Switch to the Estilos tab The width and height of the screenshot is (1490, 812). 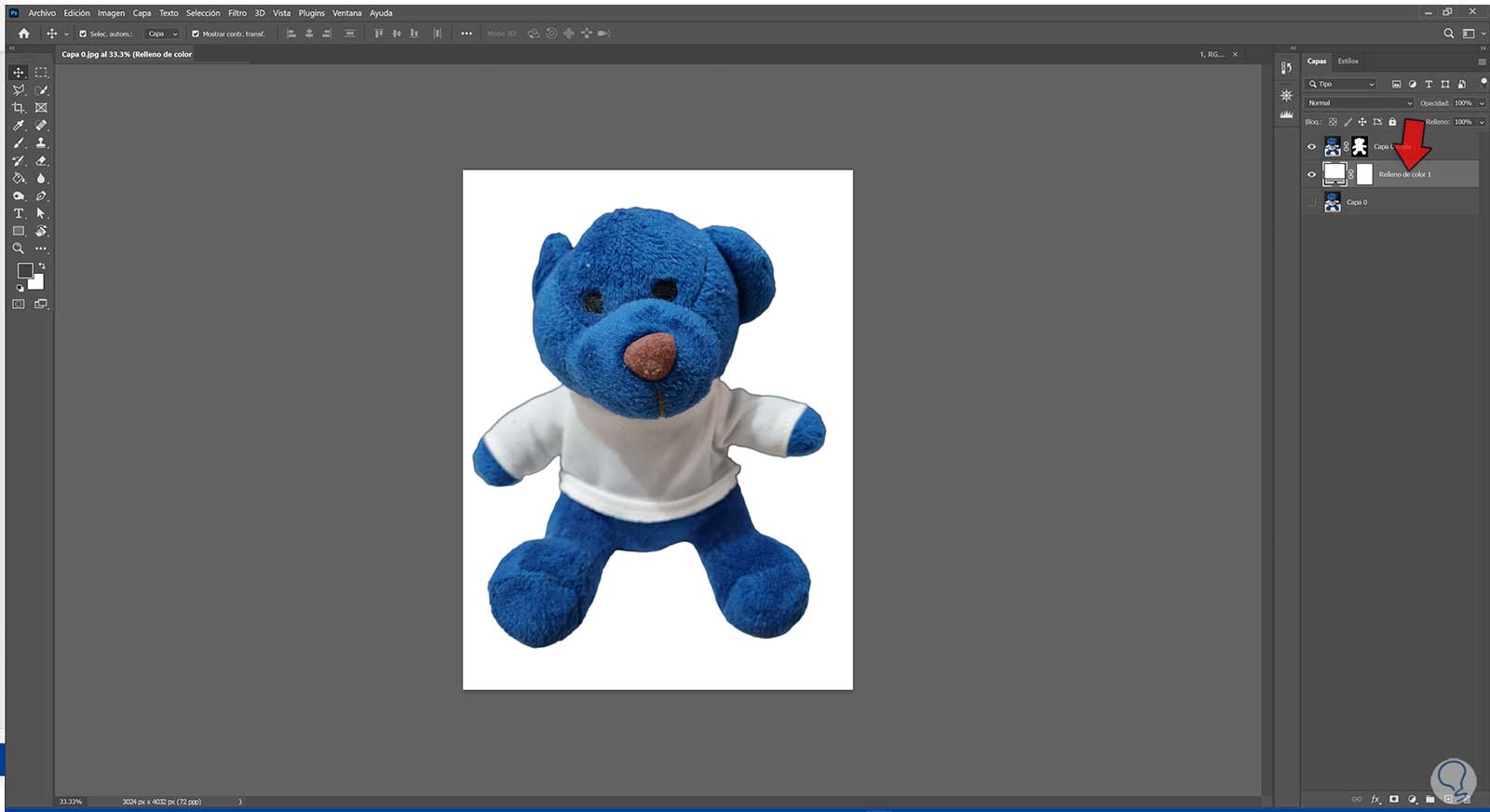click(1348, 61)
